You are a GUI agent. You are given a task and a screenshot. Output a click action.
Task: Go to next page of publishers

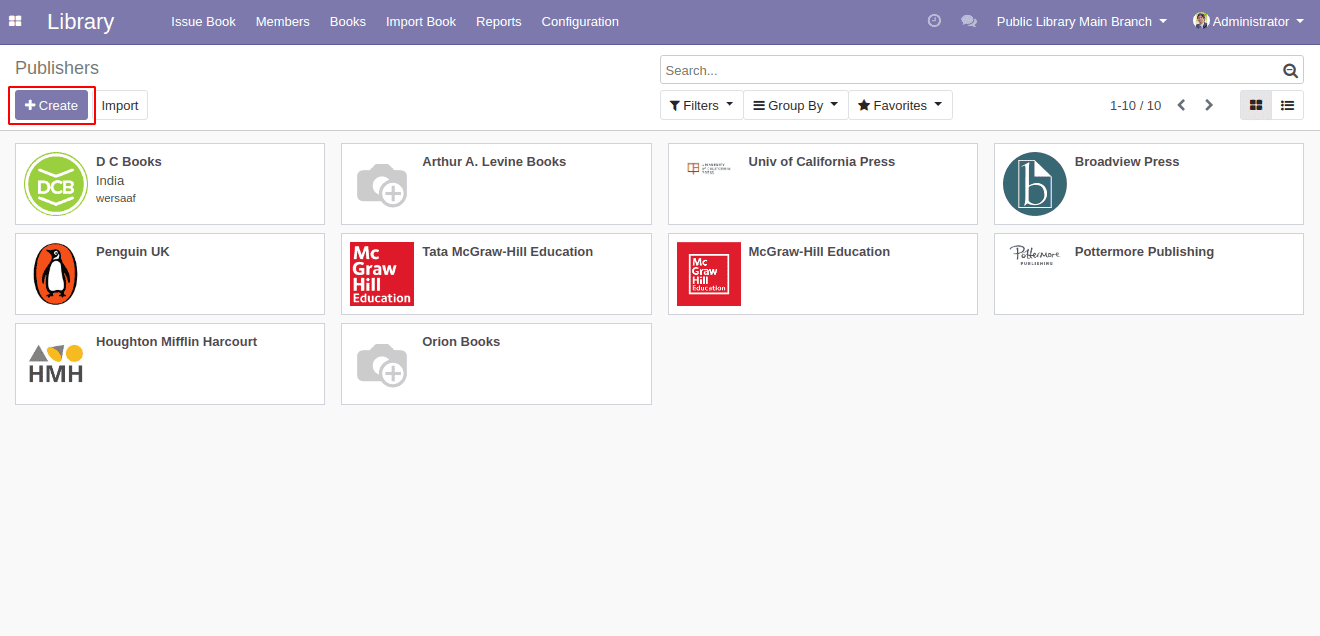click(x=1209, y=105)
